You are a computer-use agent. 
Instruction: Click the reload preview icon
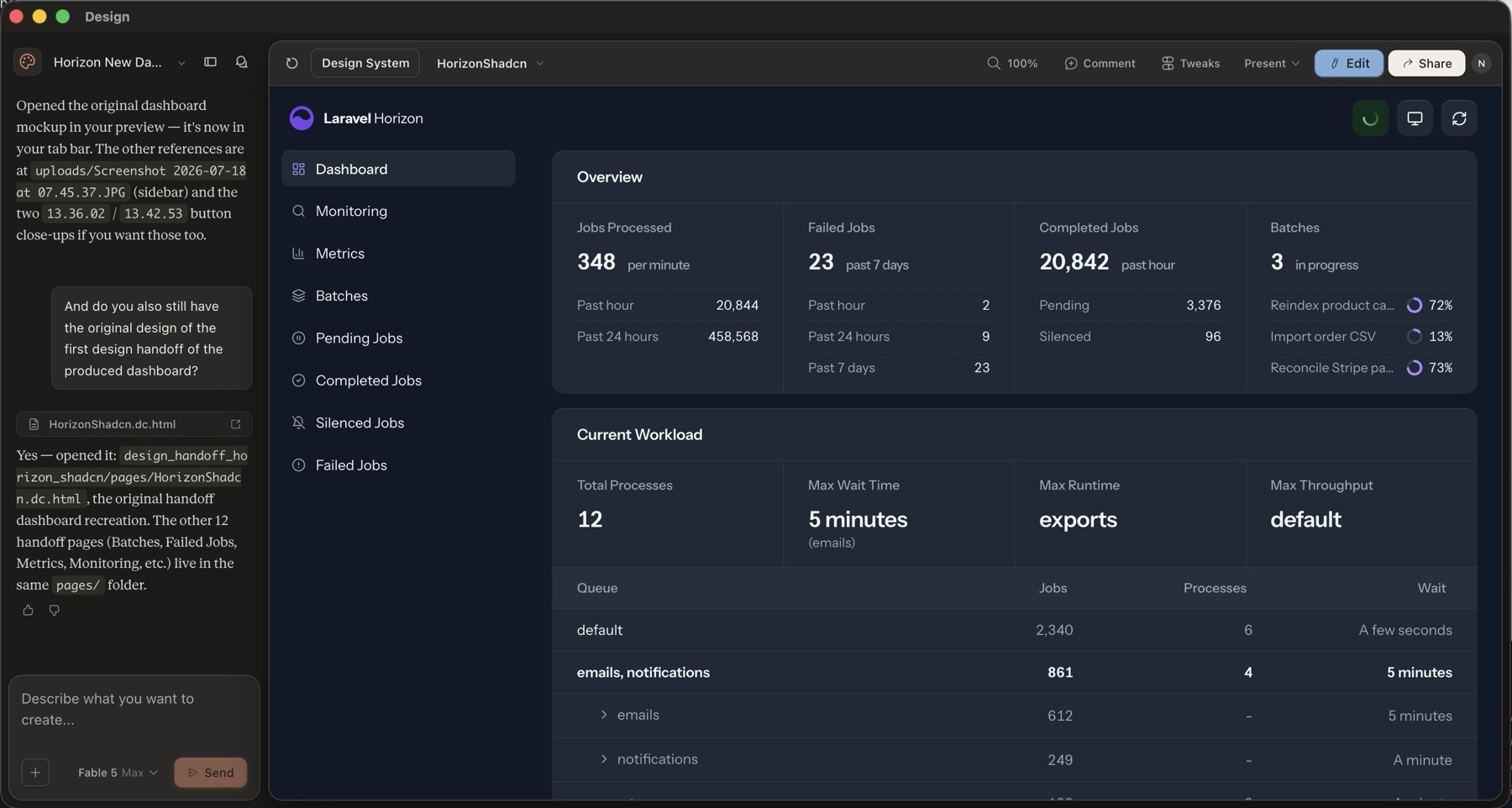click(291, 63)
